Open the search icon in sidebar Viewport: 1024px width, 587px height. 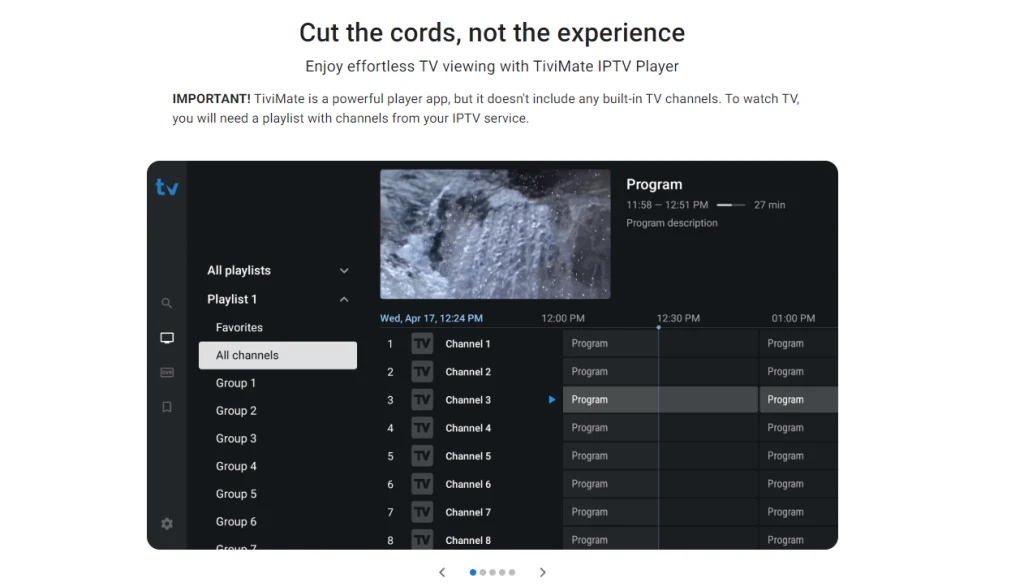[167, 303]
